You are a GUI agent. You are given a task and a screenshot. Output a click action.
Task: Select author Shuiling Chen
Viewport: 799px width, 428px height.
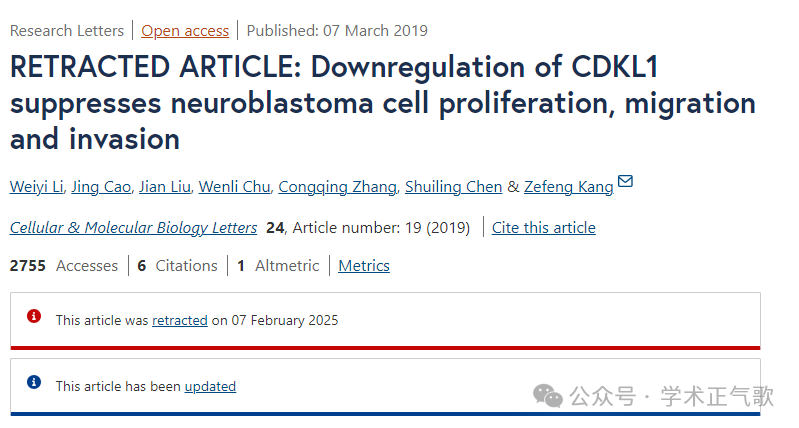(454, 187)
